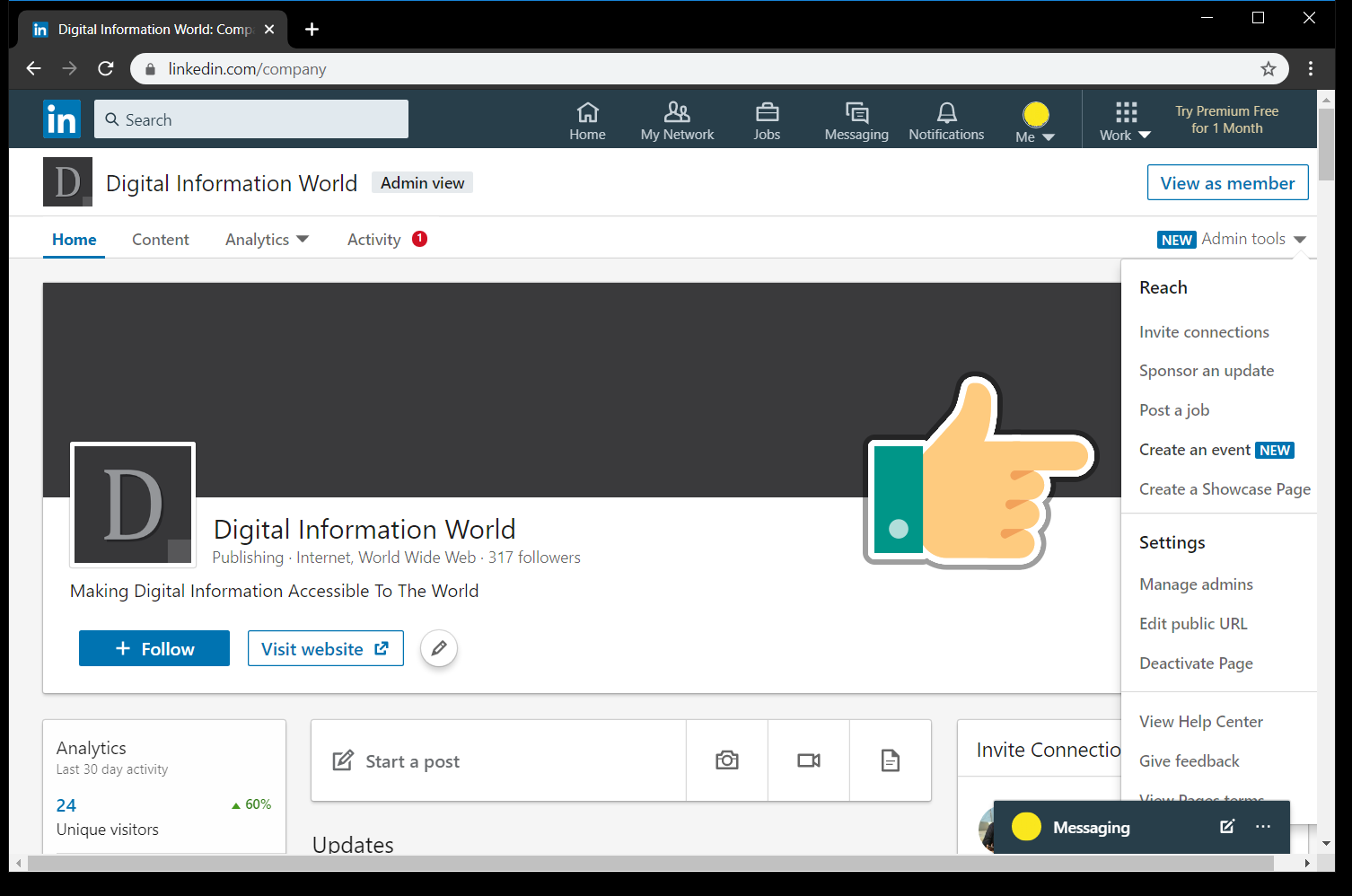The image size is (1352, 896).
Task: Click the yellow Messaging avatar
Action: click(1026, 827)
